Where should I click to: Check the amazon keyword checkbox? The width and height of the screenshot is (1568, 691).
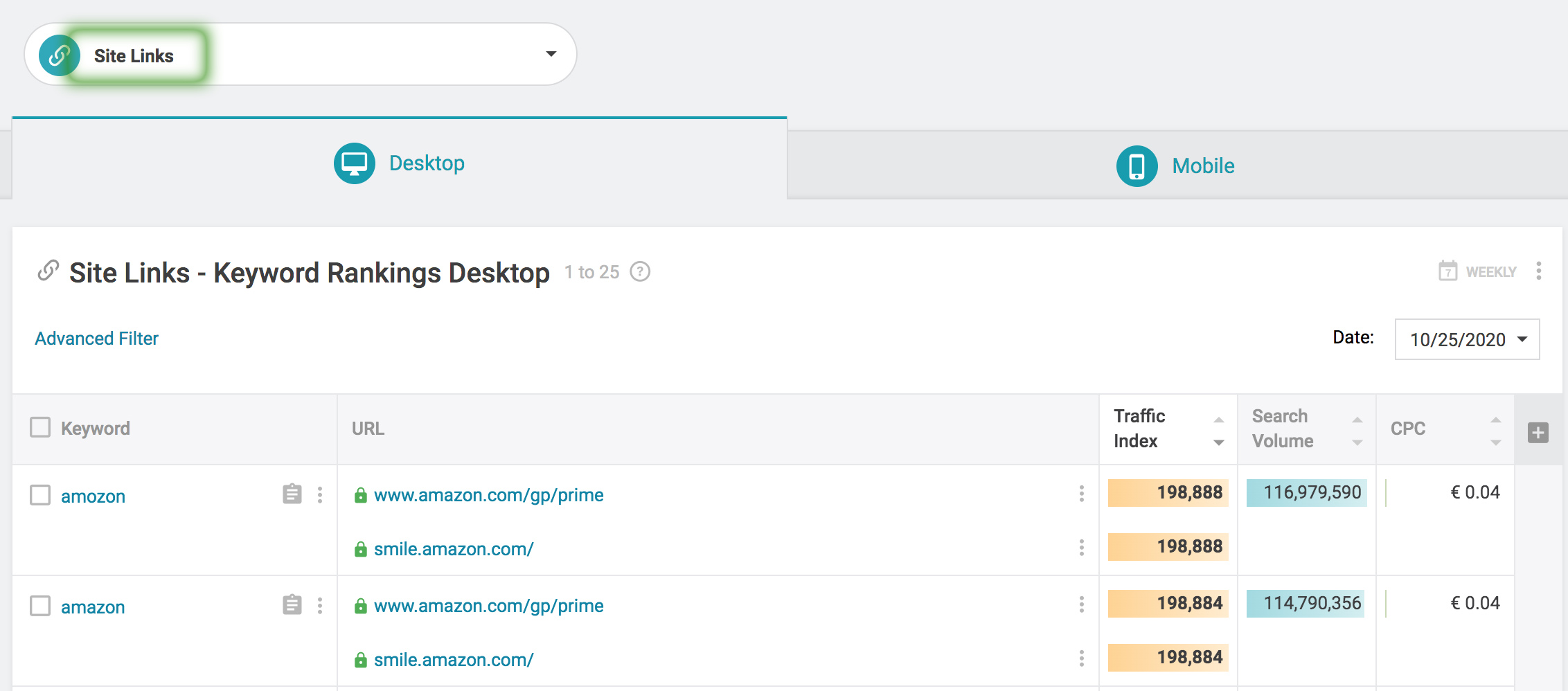40,606
